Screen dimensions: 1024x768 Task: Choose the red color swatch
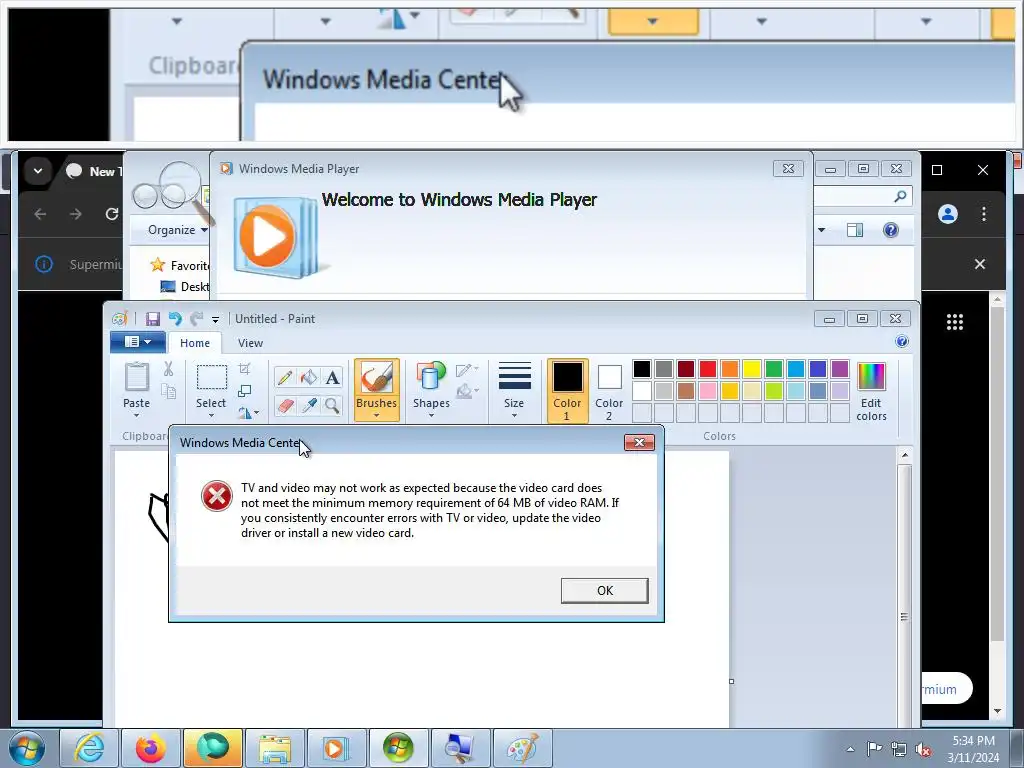[x=707, y=369]
